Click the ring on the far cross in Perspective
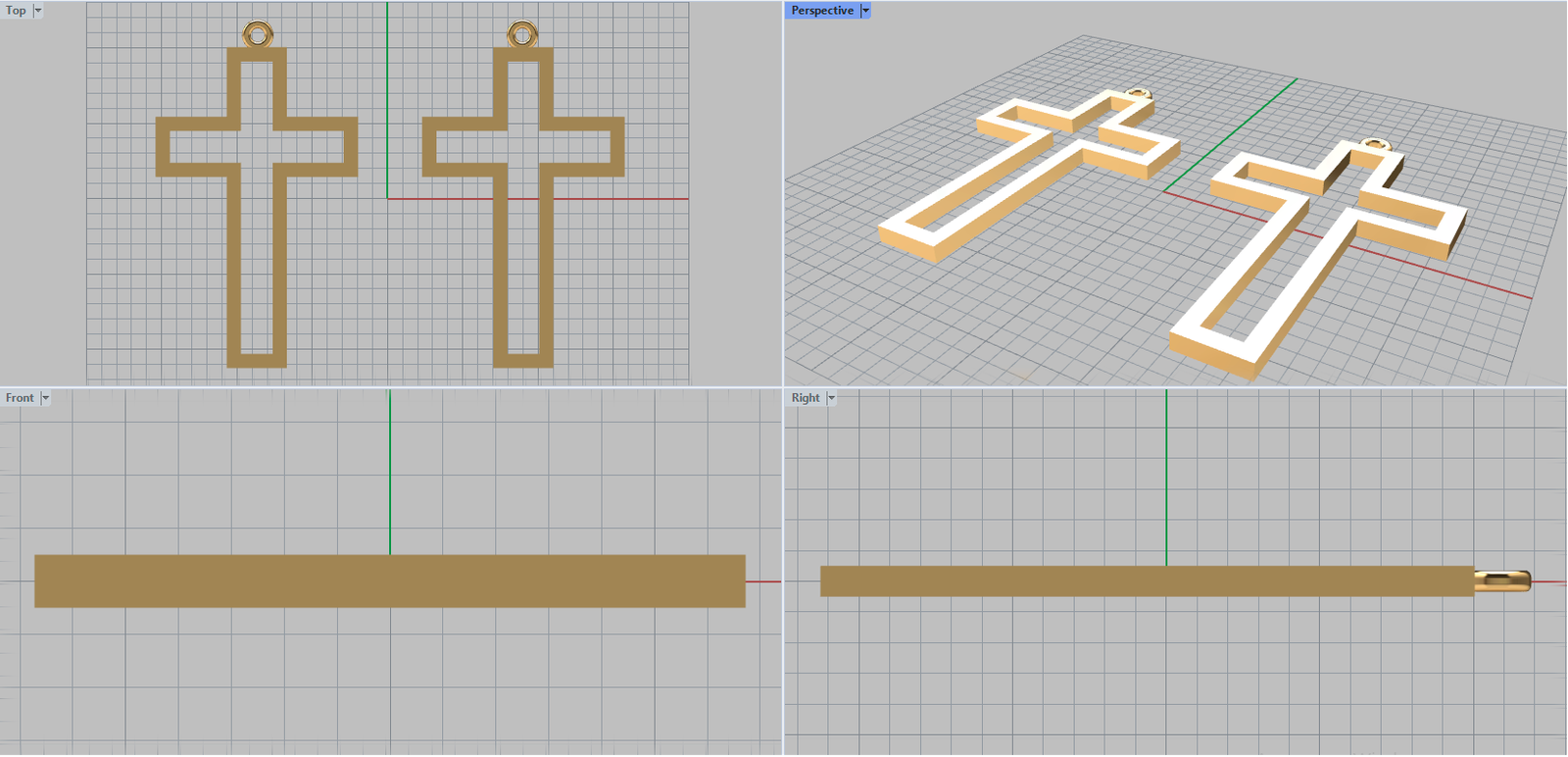The width and height of the screenshot is (1568, 757). point(1137,95)
